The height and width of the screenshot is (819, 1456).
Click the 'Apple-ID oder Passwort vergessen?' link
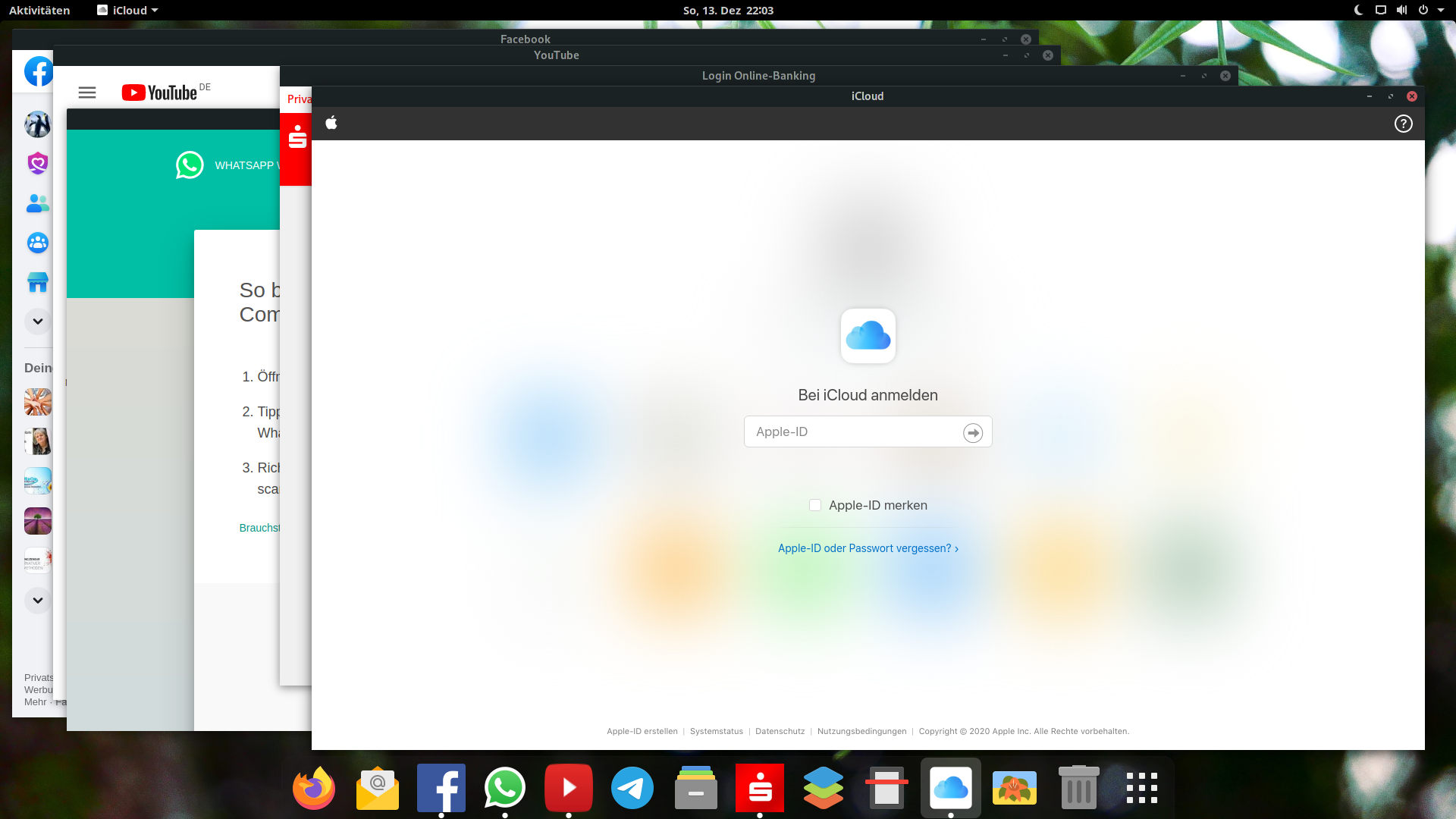pyautogui.click(x=868, y=548)
